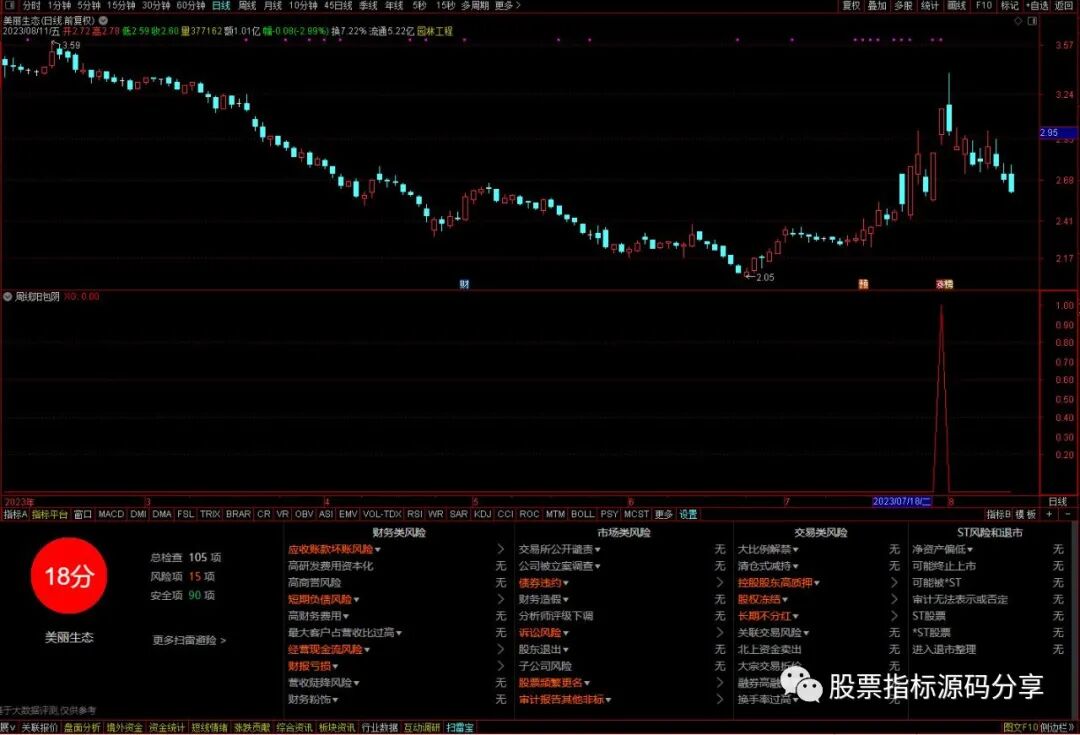Click the 周线阳包阴 indicator circle icon
This screenshot has width=1080, height=735.
8,297
